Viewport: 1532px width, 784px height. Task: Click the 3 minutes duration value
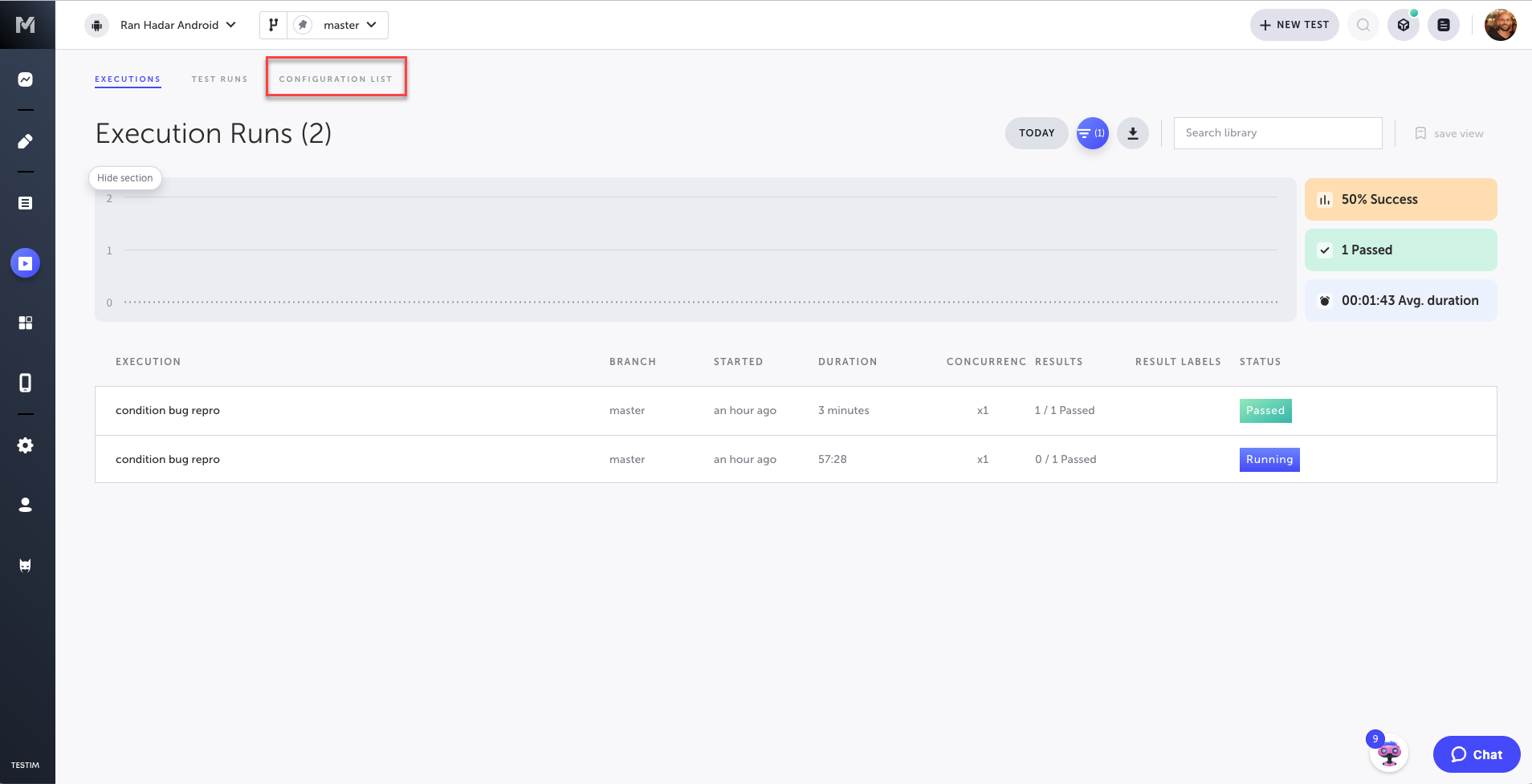coord(844,411)
